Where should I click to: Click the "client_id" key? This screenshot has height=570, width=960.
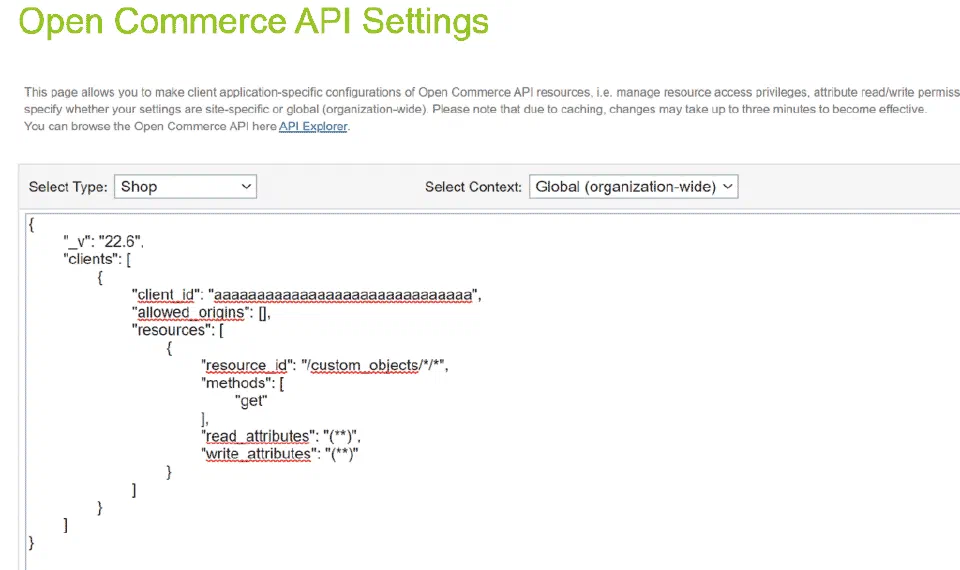(167, 295)
